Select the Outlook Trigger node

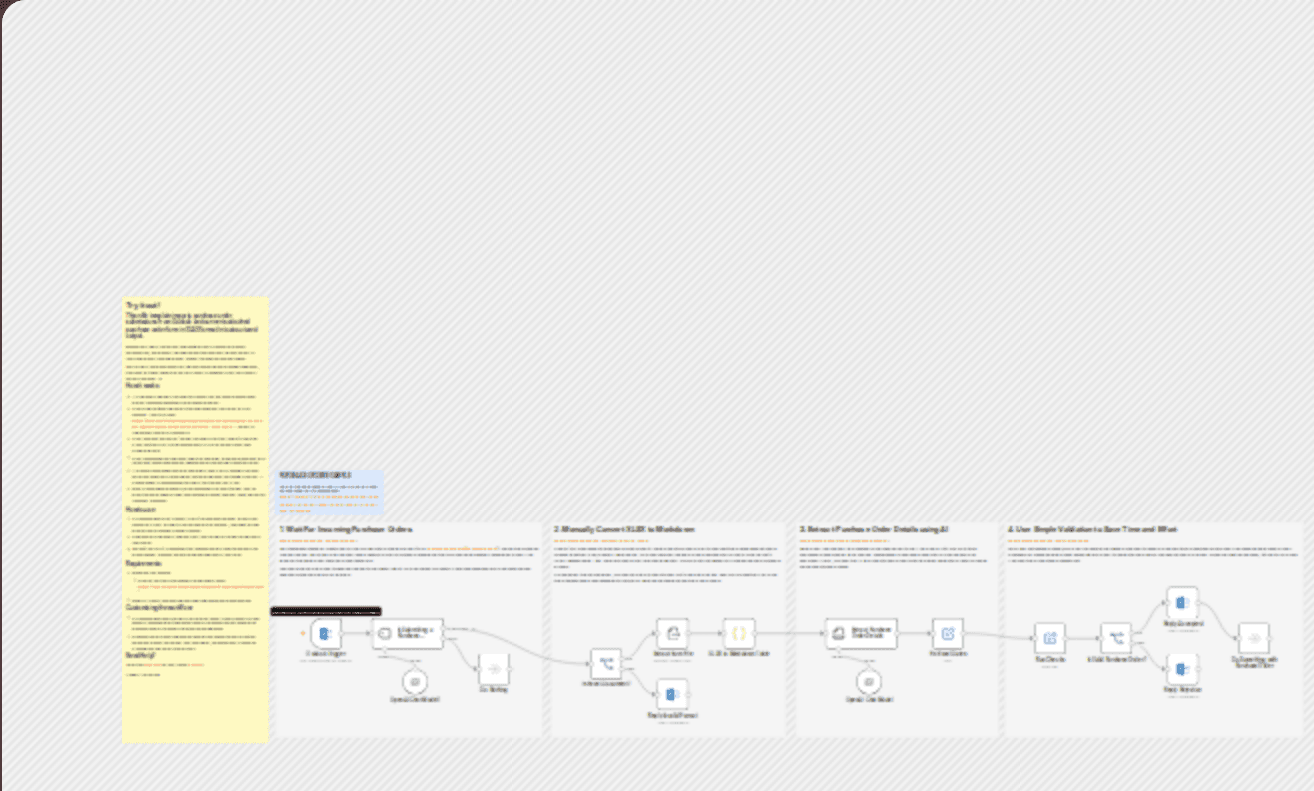326,633
